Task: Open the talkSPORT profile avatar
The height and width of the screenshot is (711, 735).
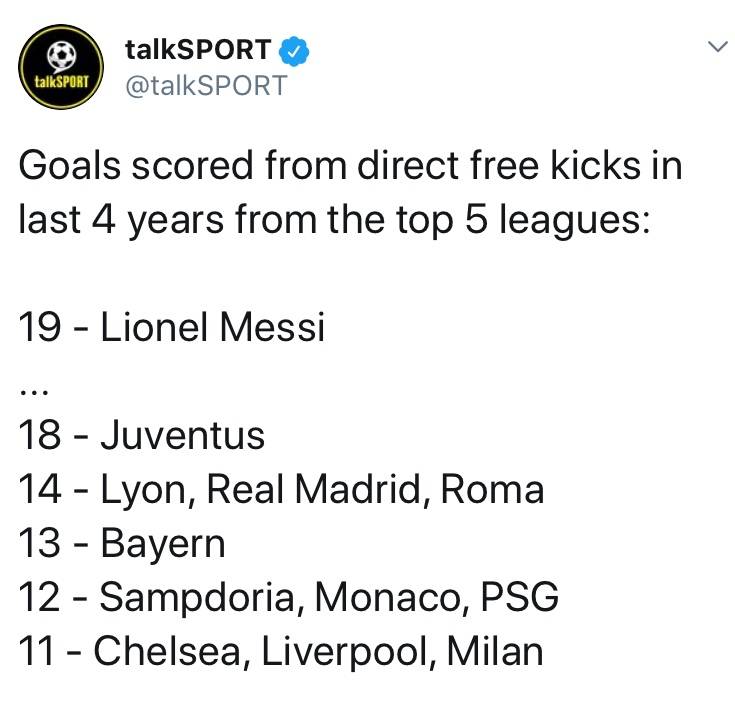Action: pyautogui.click(x=61, y=67)
